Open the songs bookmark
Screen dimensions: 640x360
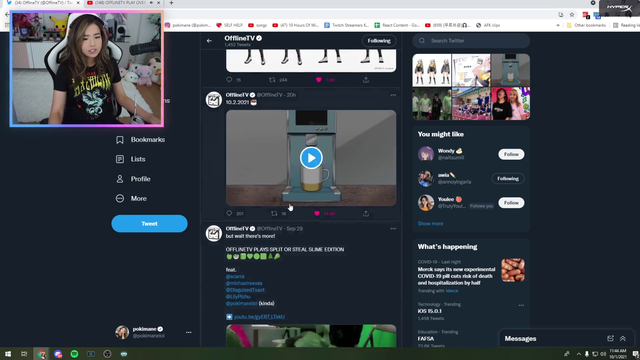[x=258, y=25]
